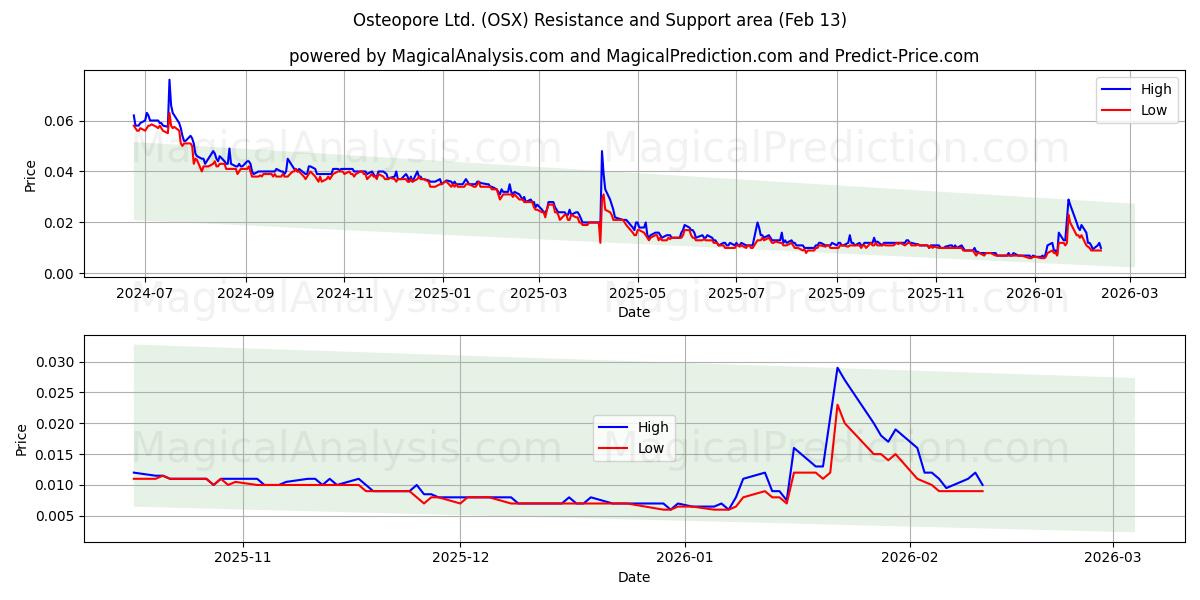
Task: Click the '0.005' y-axis label on bottom chart
Action: 57,516
